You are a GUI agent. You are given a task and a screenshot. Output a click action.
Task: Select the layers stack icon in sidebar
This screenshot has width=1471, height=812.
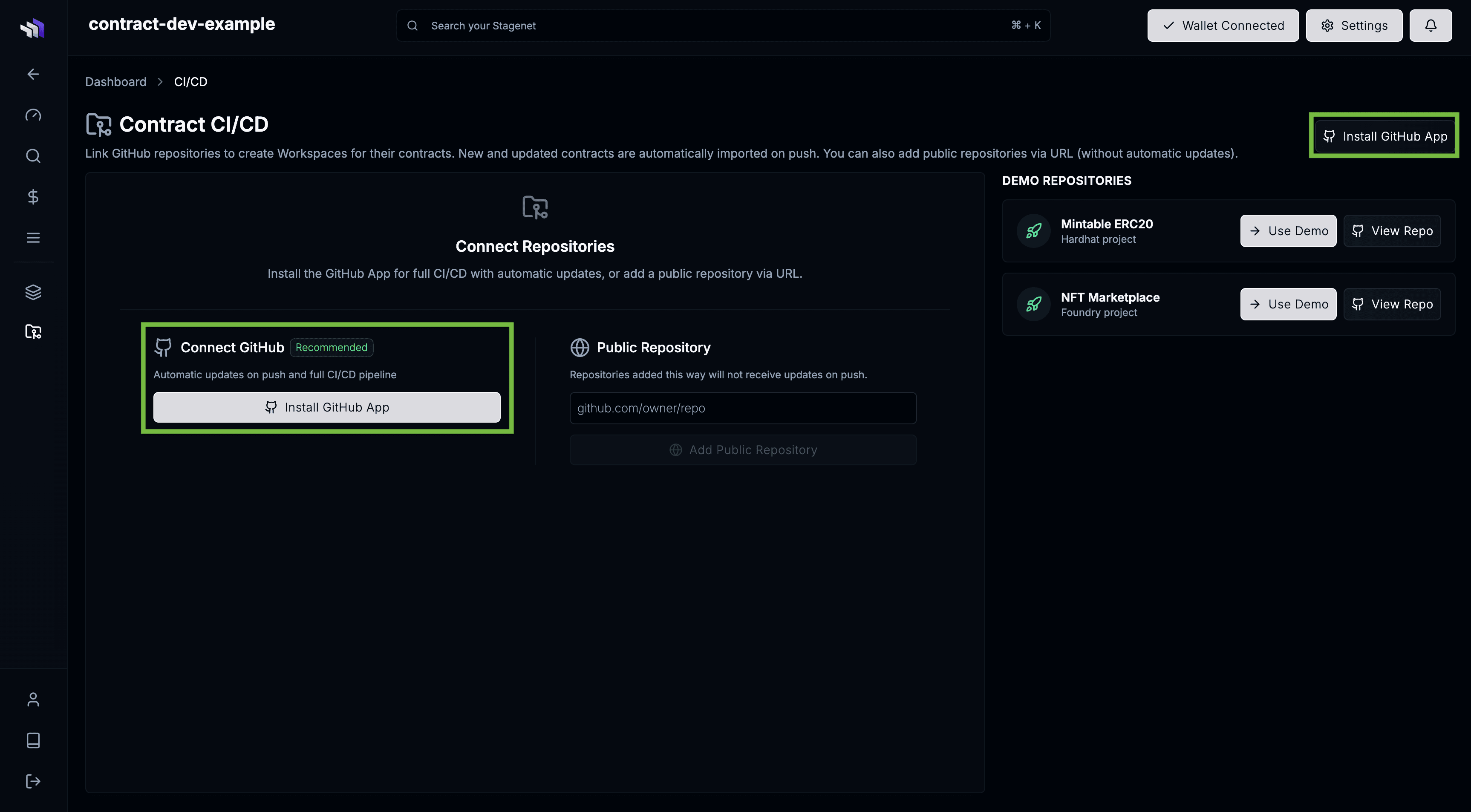click(33, 292)
